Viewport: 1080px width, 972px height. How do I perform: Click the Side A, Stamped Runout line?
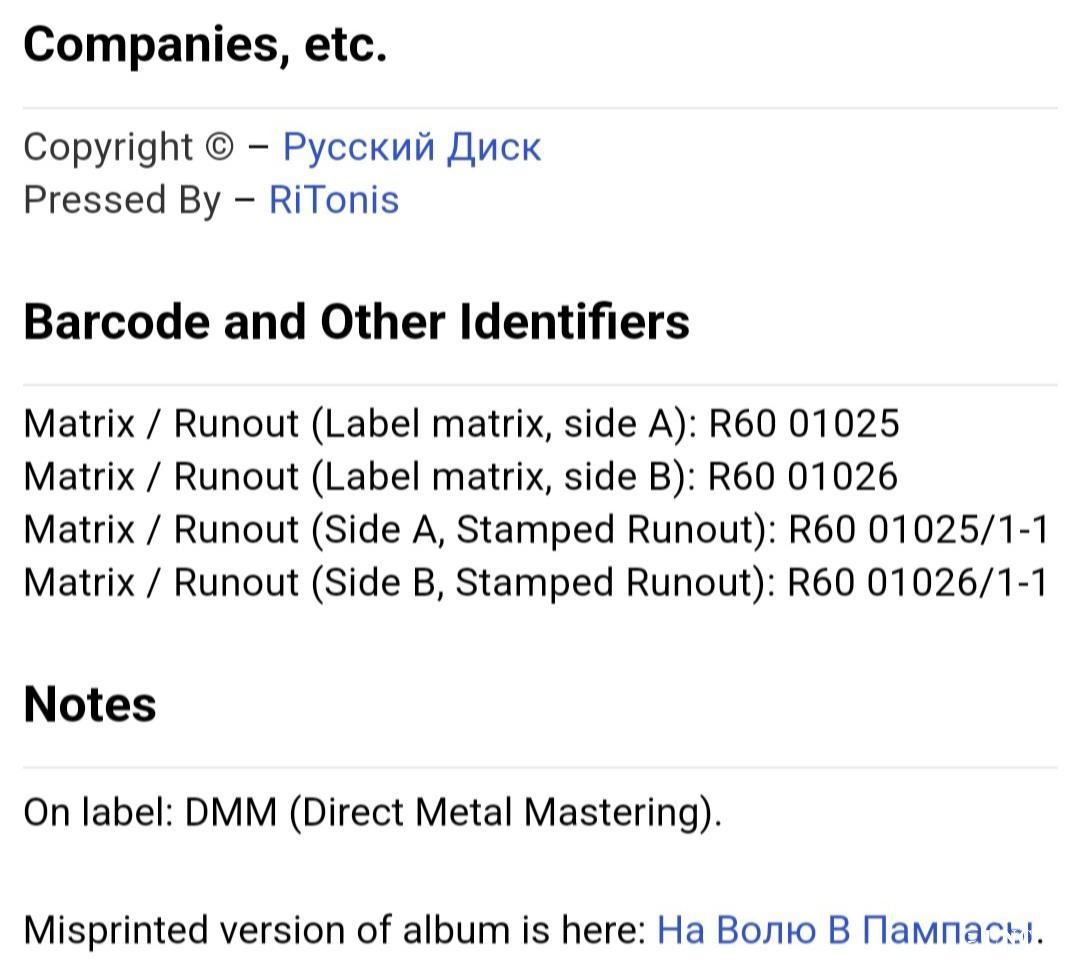536,530
